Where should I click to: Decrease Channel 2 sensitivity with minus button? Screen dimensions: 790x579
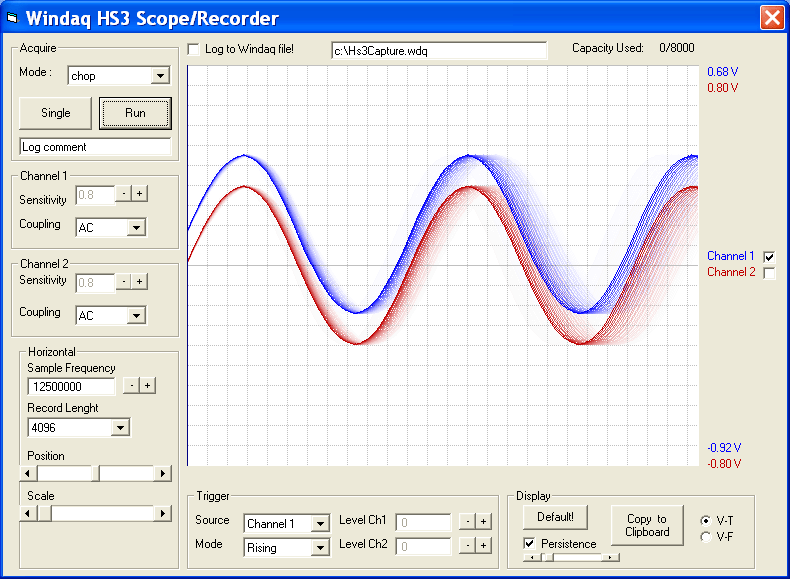tap(123, 281)
